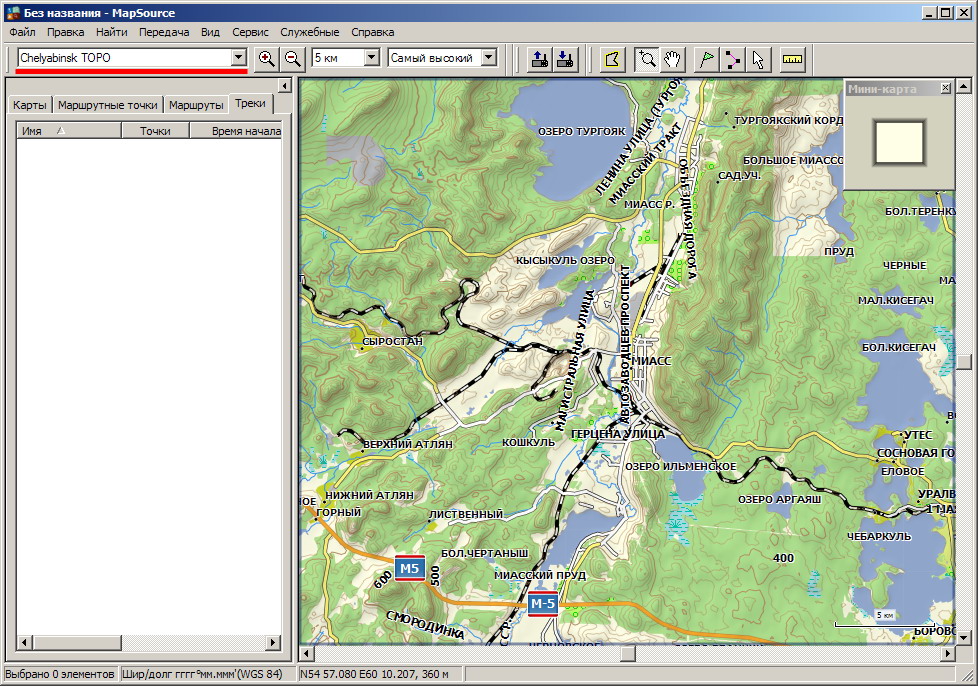Click the track list horizontal scrollbar thumb
Screen dimensions: 978x686
(77, 642)
